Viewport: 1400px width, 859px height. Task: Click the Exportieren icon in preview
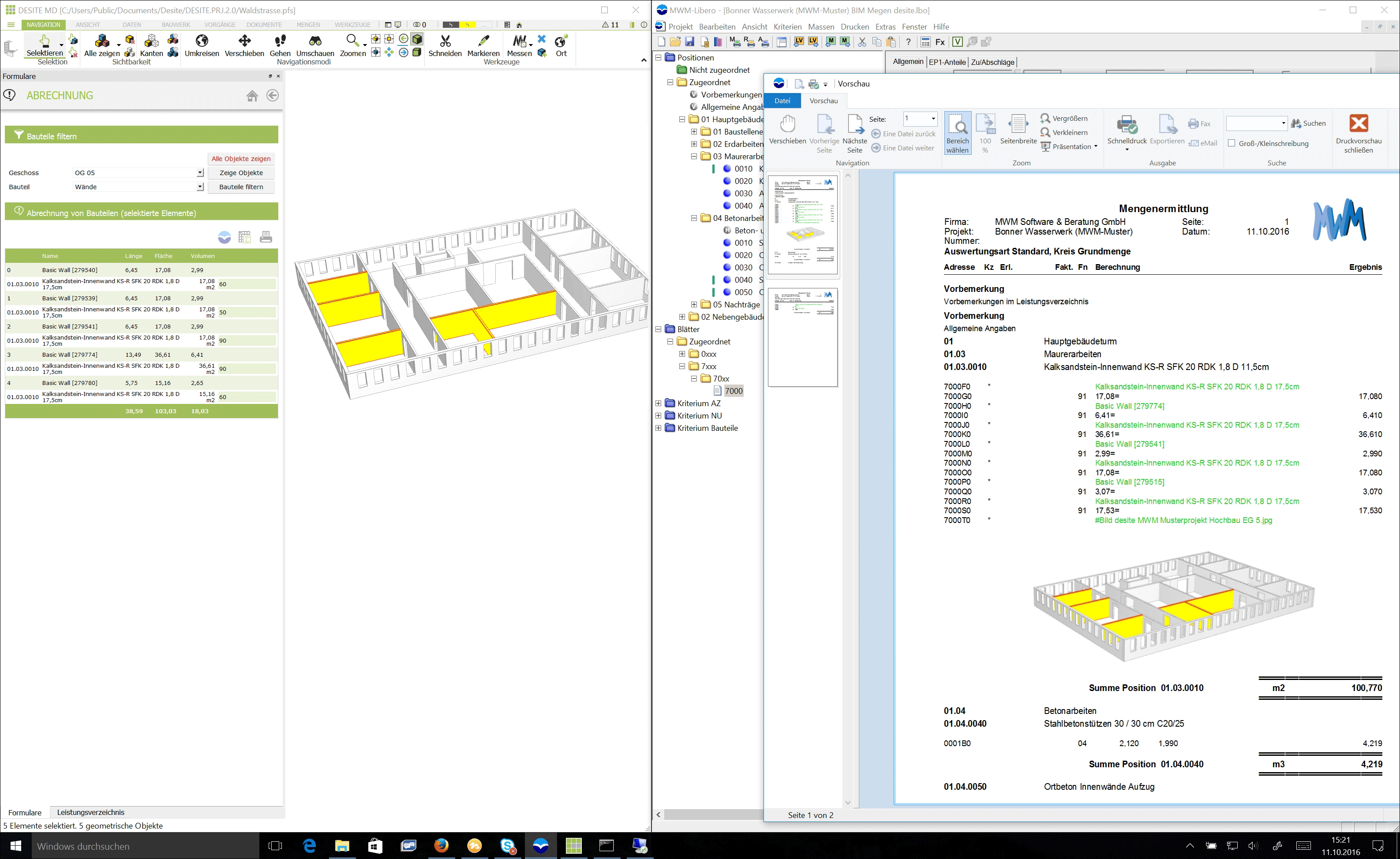1167,130
